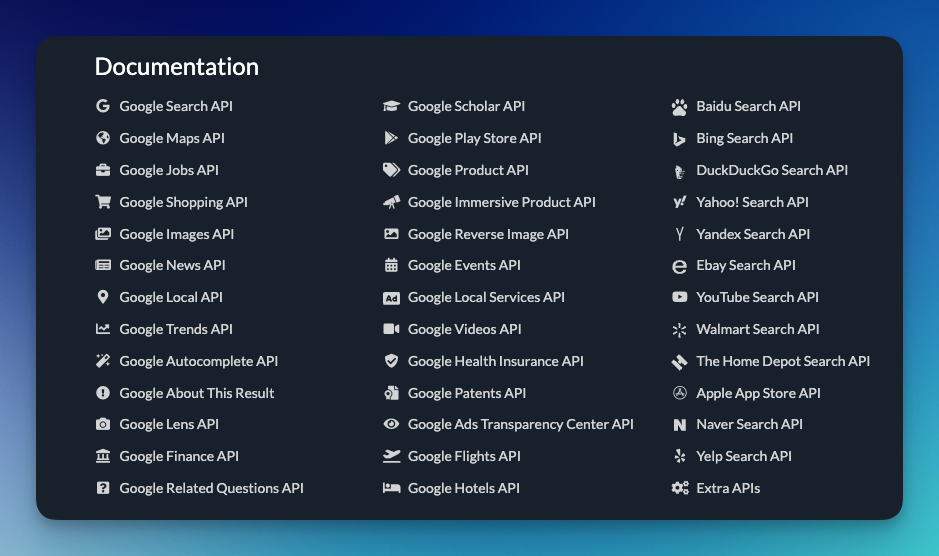Open the Yandex Search API link

[x=753, y=234]
